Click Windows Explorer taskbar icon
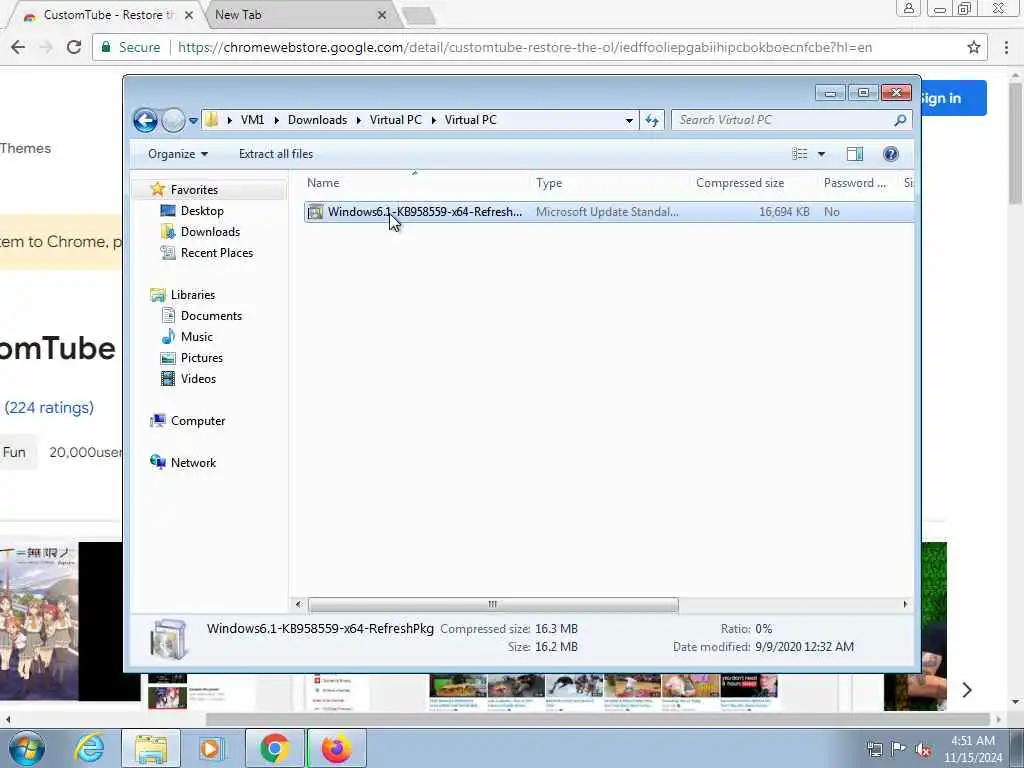Image resolution: width=1024 pixels, height=768 pixels. coord(151,748)
